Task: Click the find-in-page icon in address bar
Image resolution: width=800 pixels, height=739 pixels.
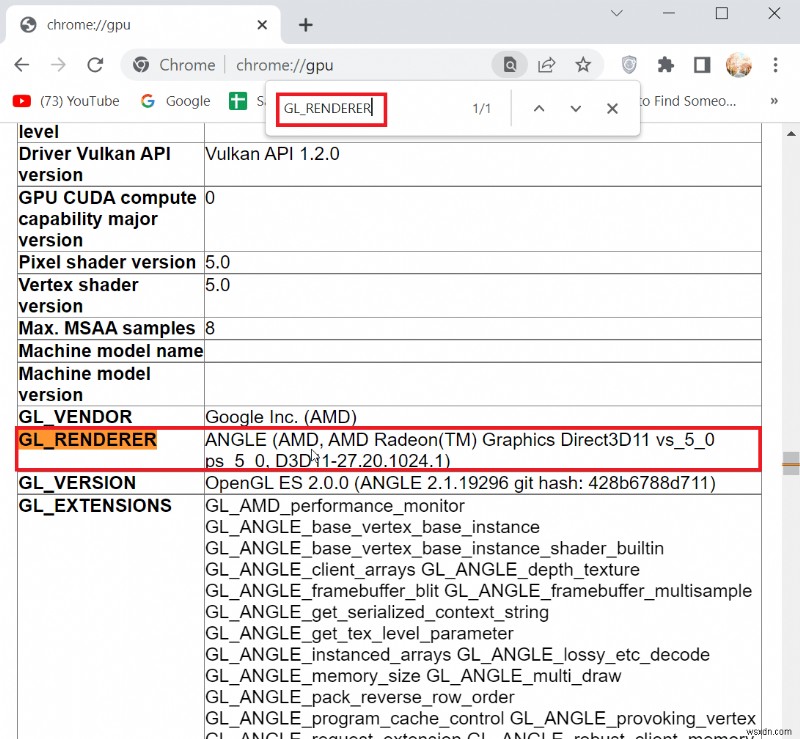Action: tap(510, 65)
